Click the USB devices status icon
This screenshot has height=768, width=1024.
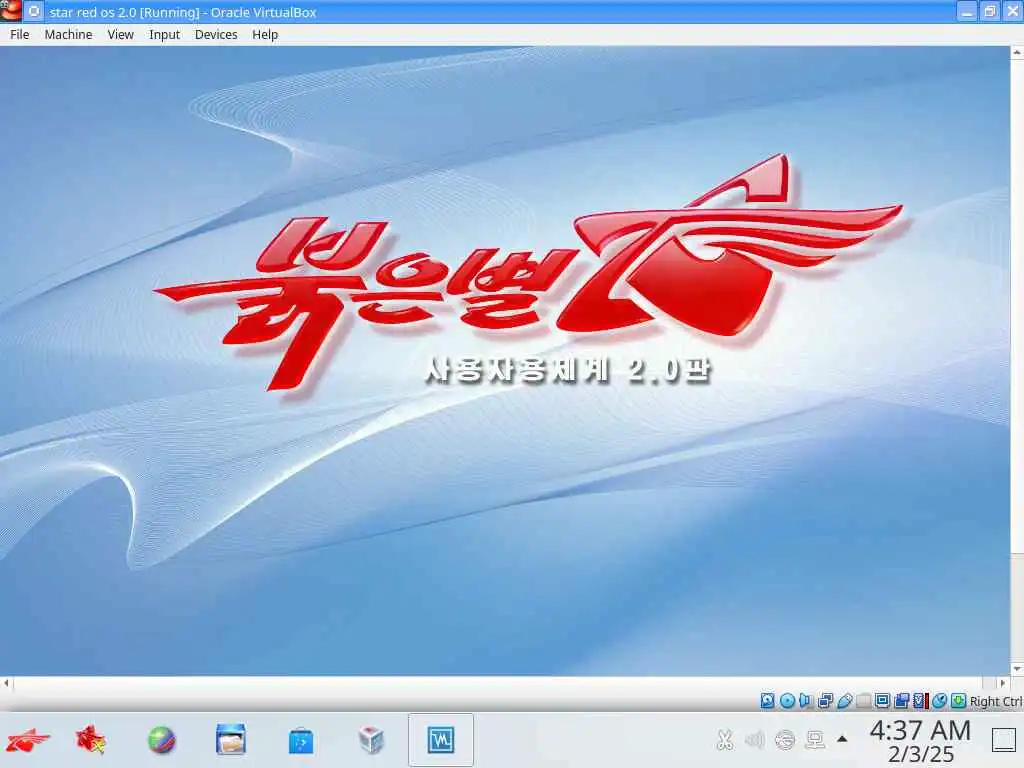[x=844, y=701]
